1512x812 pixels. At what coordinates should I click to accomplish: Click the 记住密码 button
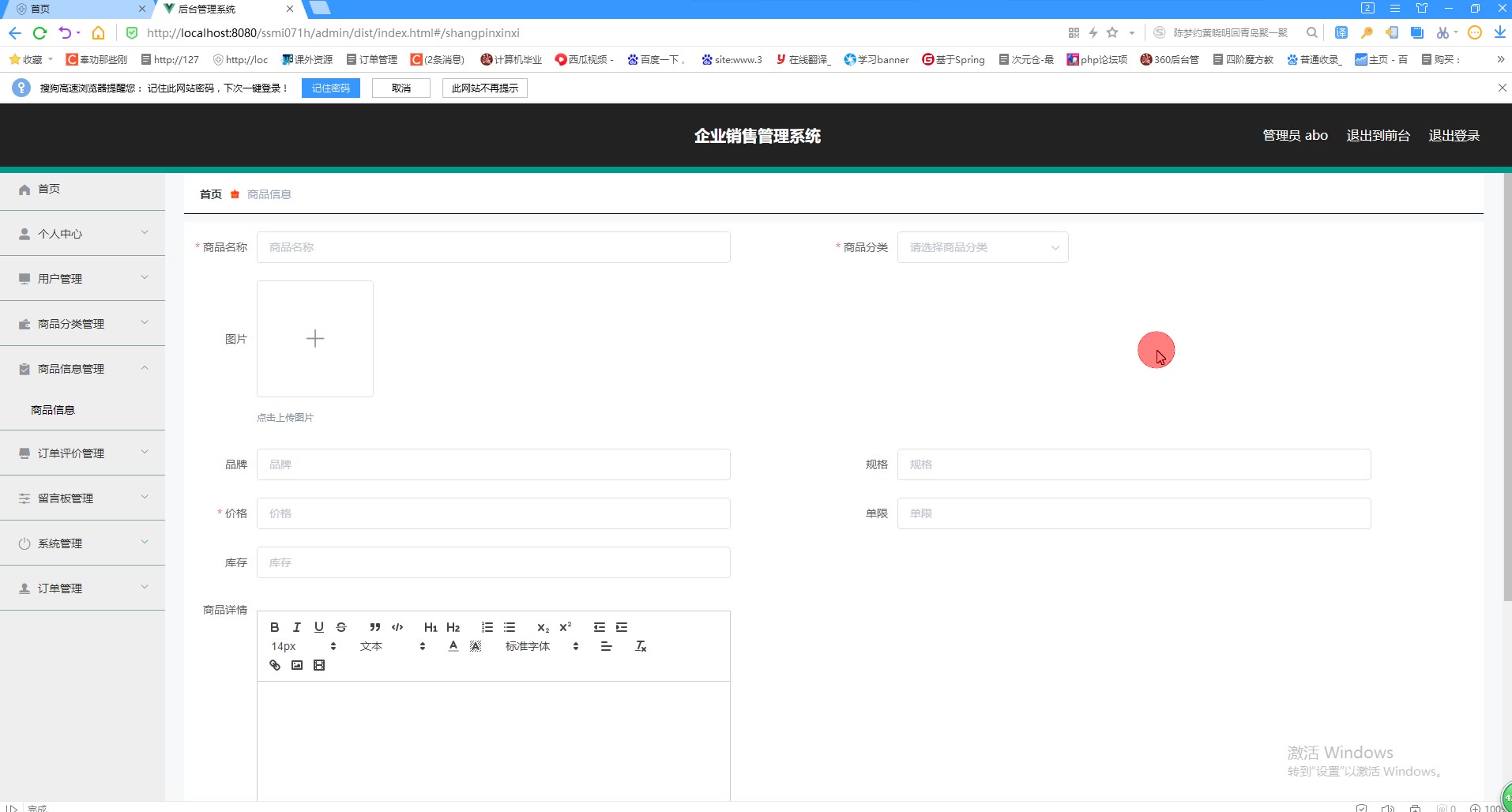330,88
